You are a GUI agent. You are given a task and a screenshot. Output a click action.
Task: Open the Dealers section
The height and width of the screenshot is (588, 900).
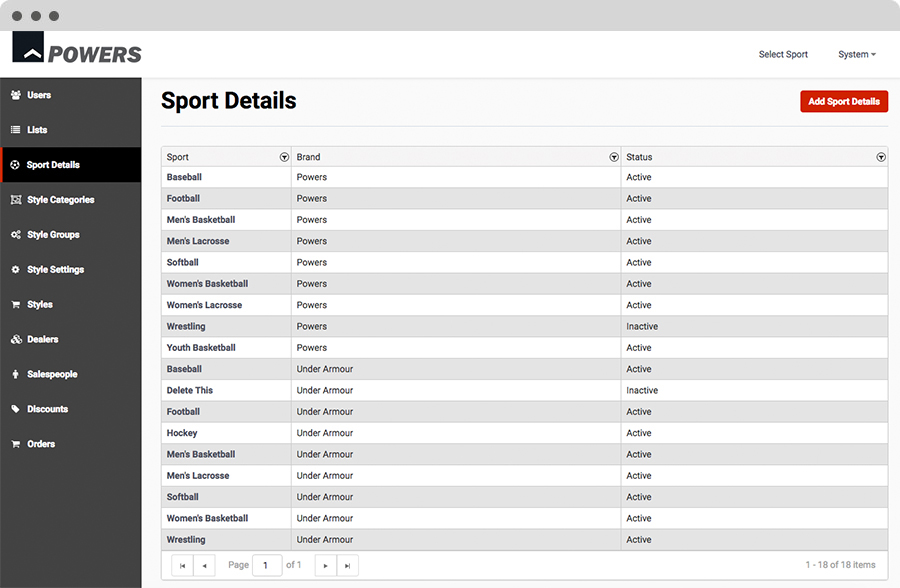point(71,339)
